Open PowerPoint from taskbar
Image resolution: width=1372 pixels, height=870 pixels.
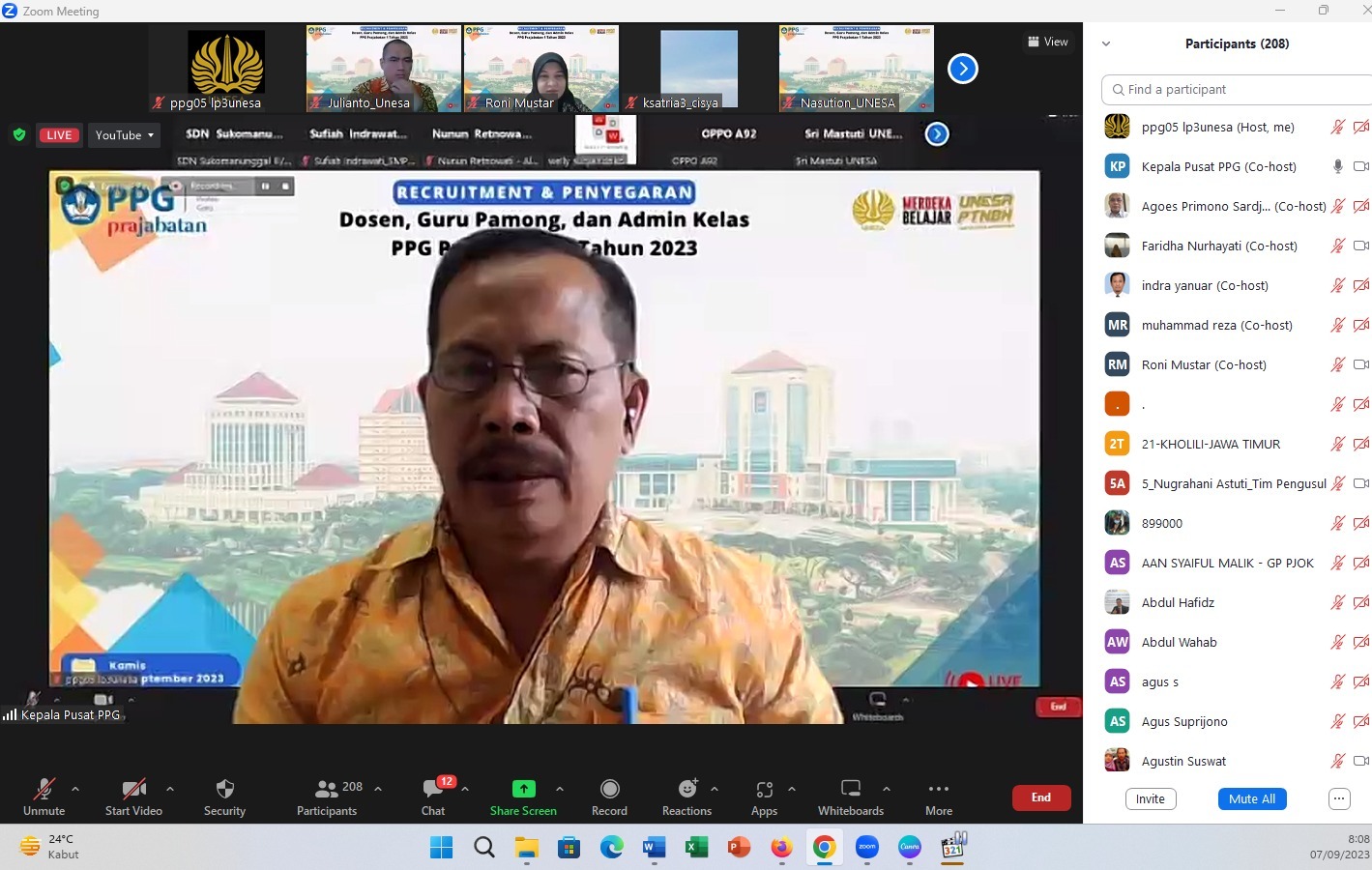click(x=739, y=848)
